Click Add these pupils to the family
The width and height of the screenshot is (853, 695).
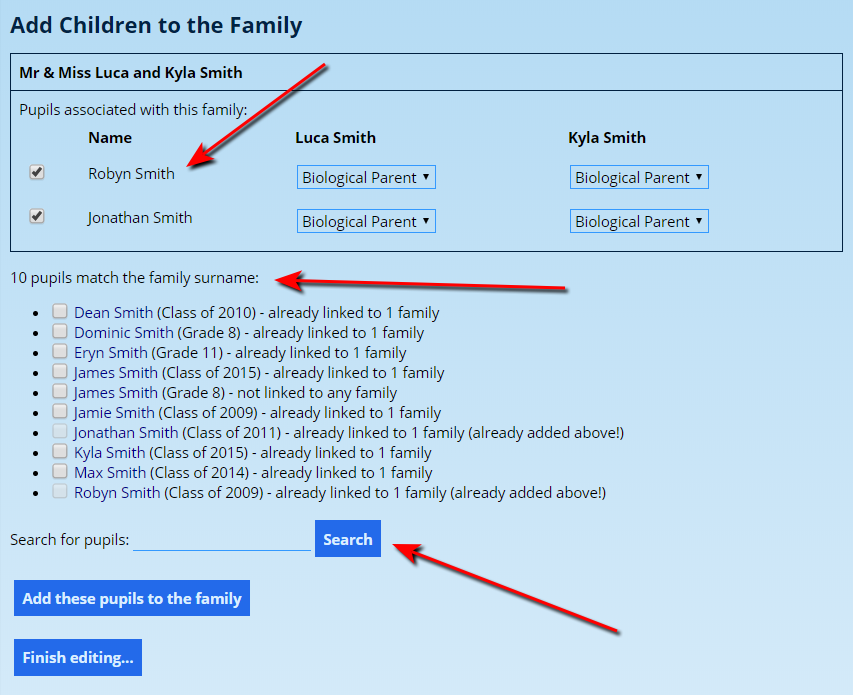pyautogui.click(x=132, y=598)
